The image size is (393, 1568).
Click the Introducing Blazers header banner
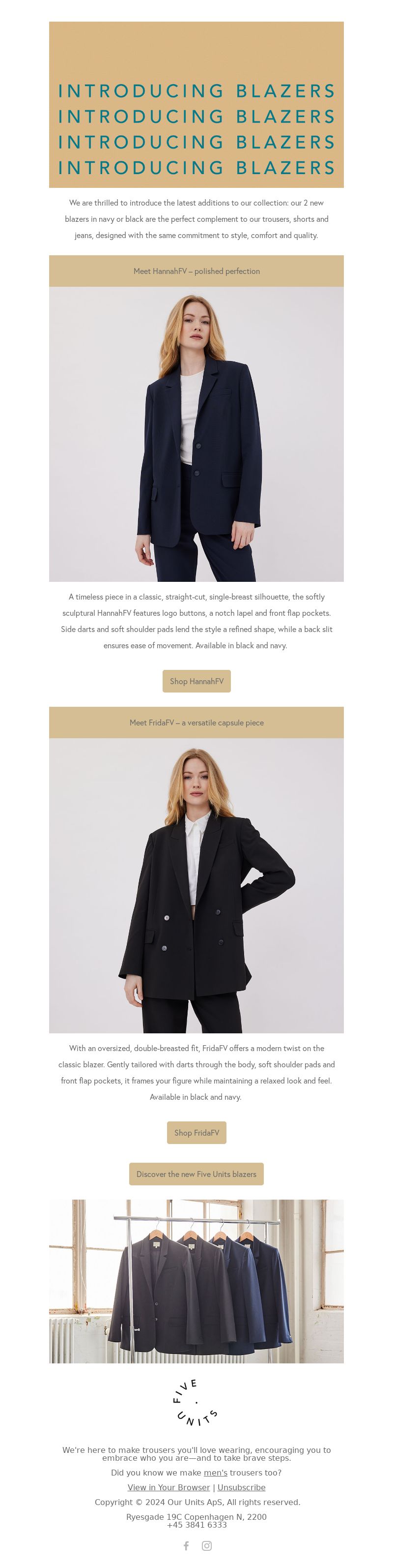pos(196,105)
